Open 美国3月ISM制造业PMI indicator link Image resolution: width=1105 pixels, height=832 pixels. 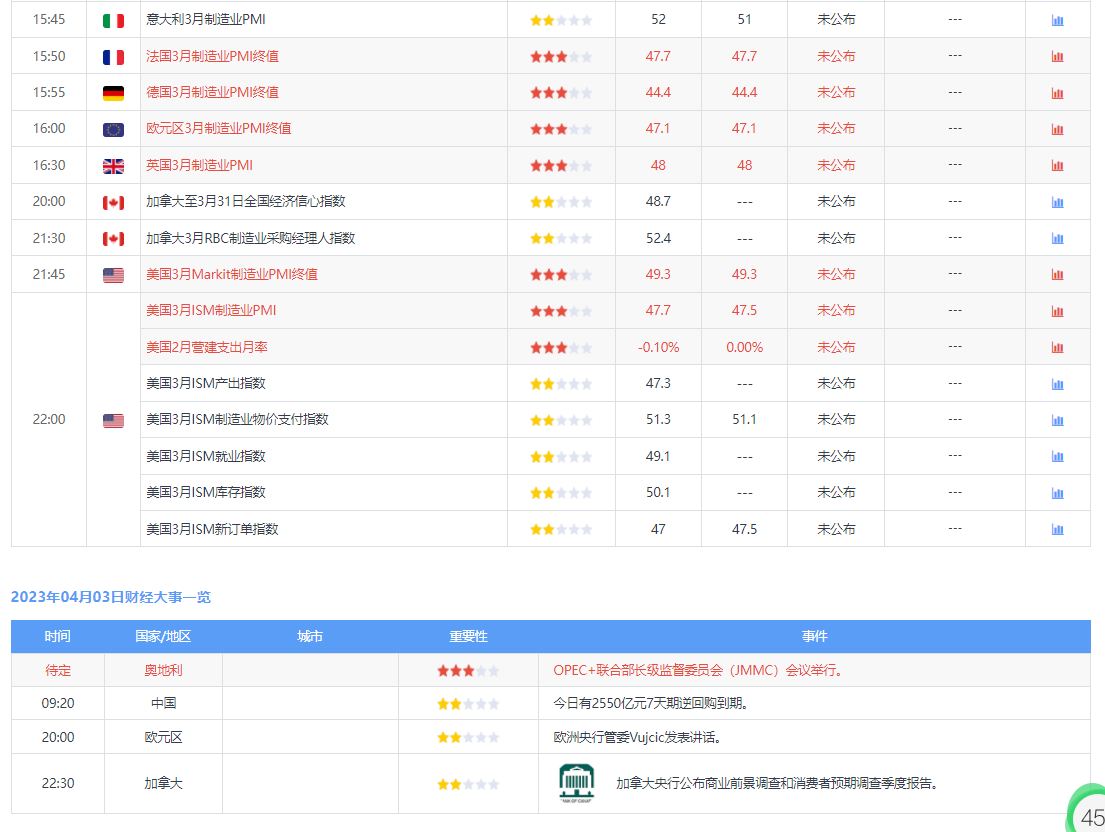(211, 311)
